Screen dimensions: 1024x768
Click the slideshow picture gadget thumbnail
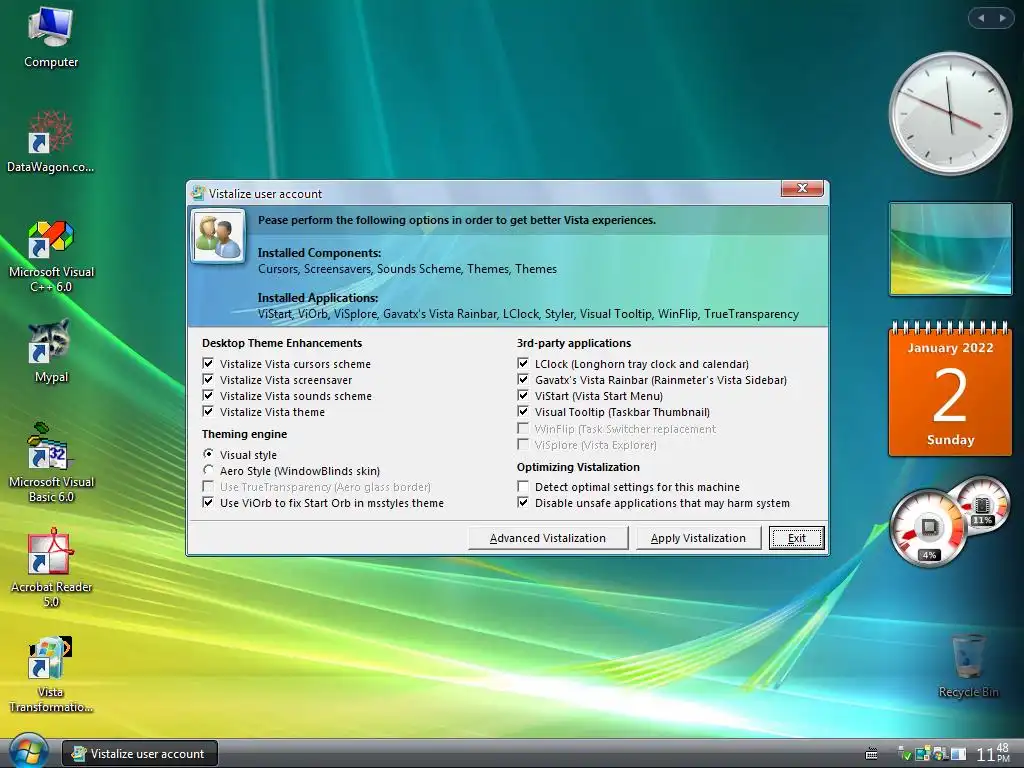950,249
